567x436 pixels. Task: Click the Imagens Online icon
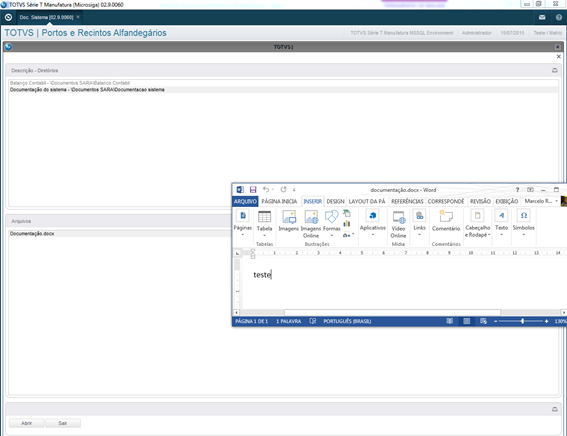(311, 224)
